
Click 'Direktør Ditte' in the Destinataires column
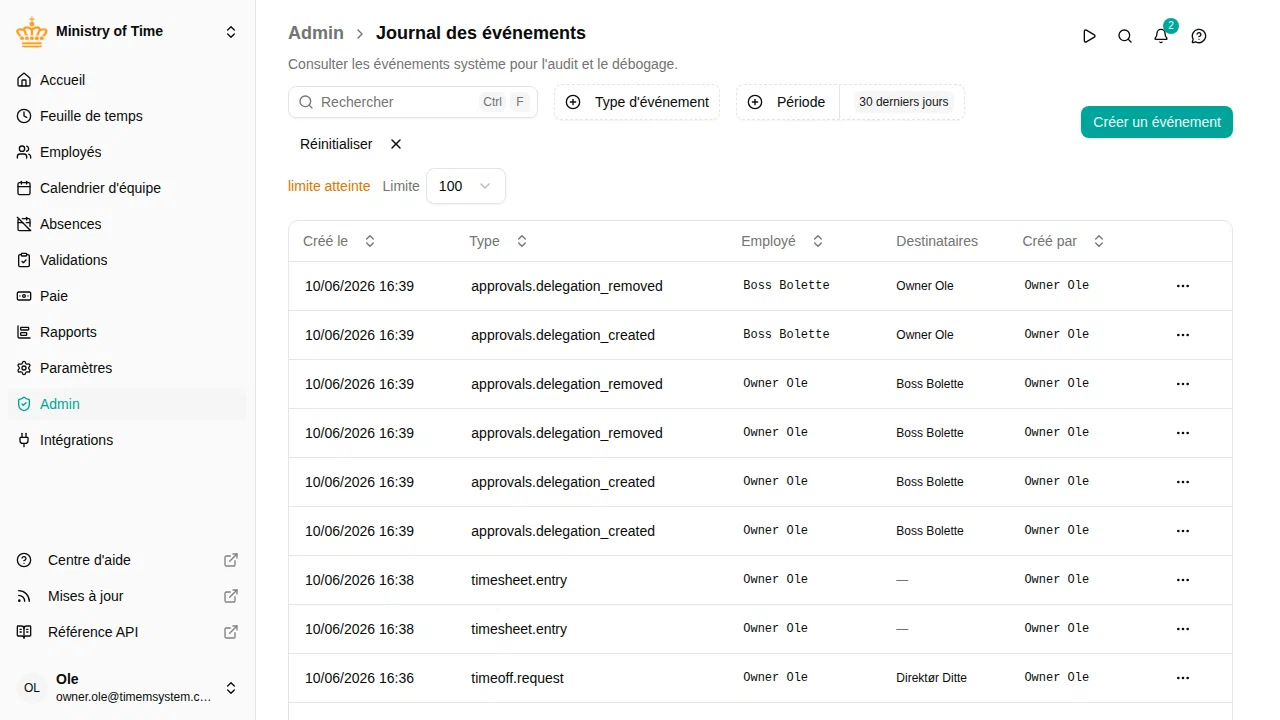pyautogui.click(x=931, y=678)
